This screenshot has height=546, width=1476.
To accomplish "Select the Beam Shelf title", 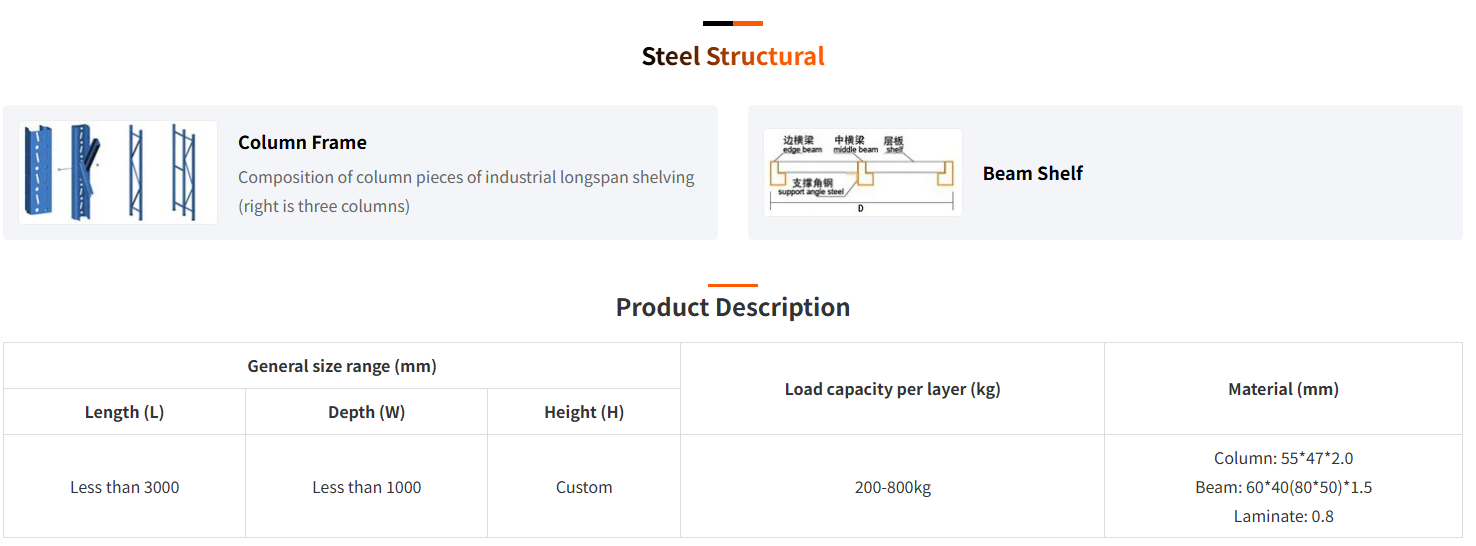I will (1032, 173).
